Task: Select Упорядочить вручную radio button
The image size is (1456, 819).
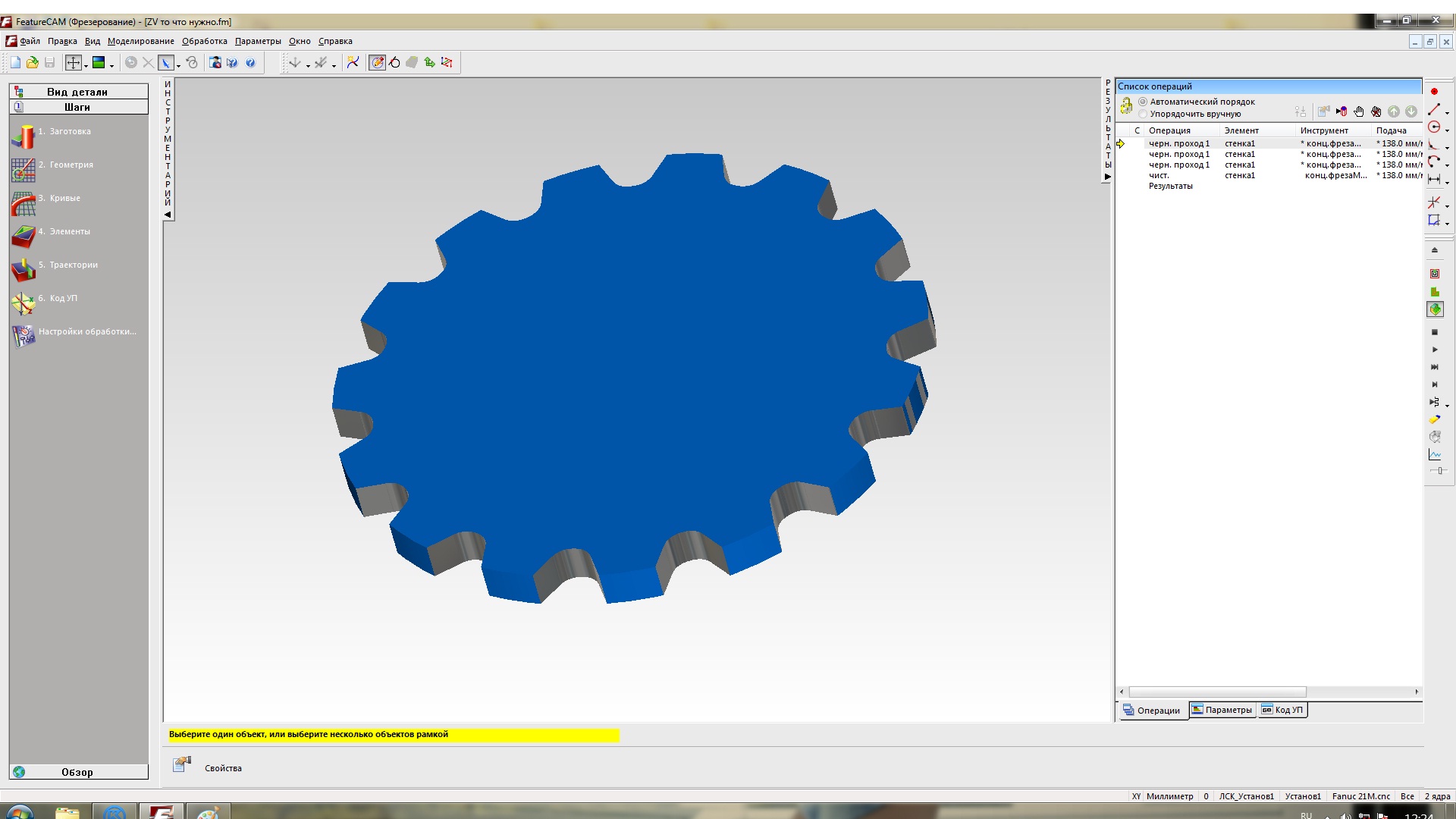Action: click(1143, 115)
